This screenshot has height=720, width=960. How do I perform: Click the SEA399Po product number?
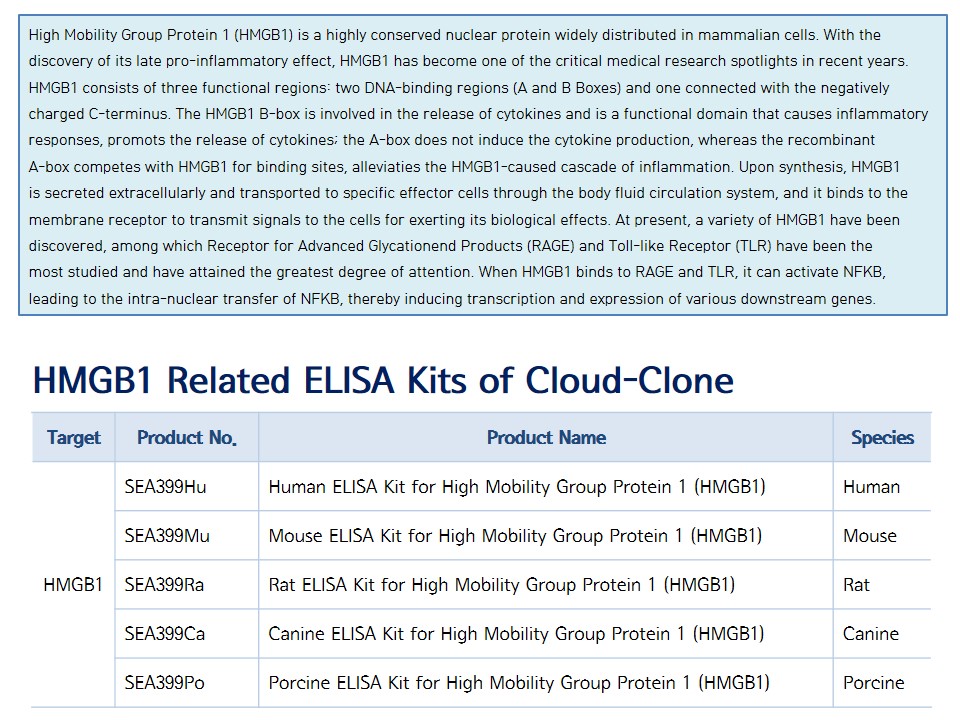pyautogui.click(x=164, y=683)
